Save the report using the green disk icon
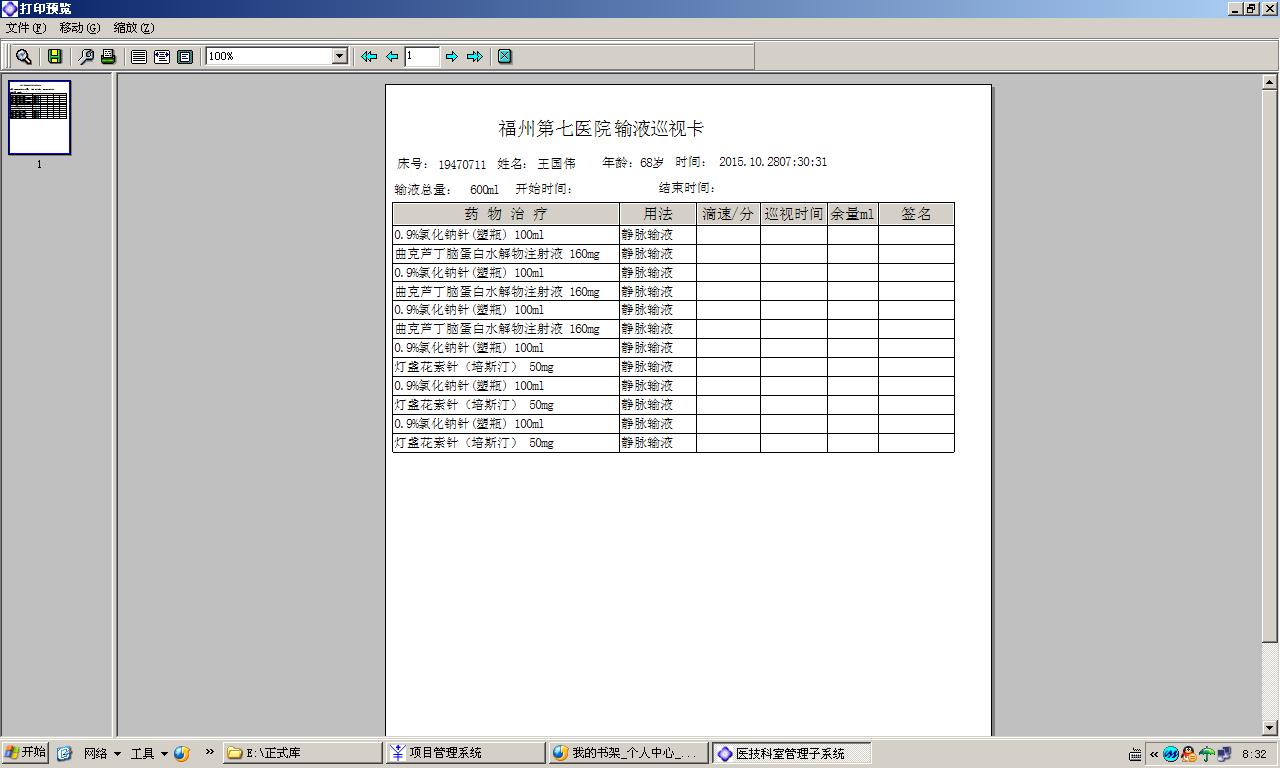 point(55,57)
